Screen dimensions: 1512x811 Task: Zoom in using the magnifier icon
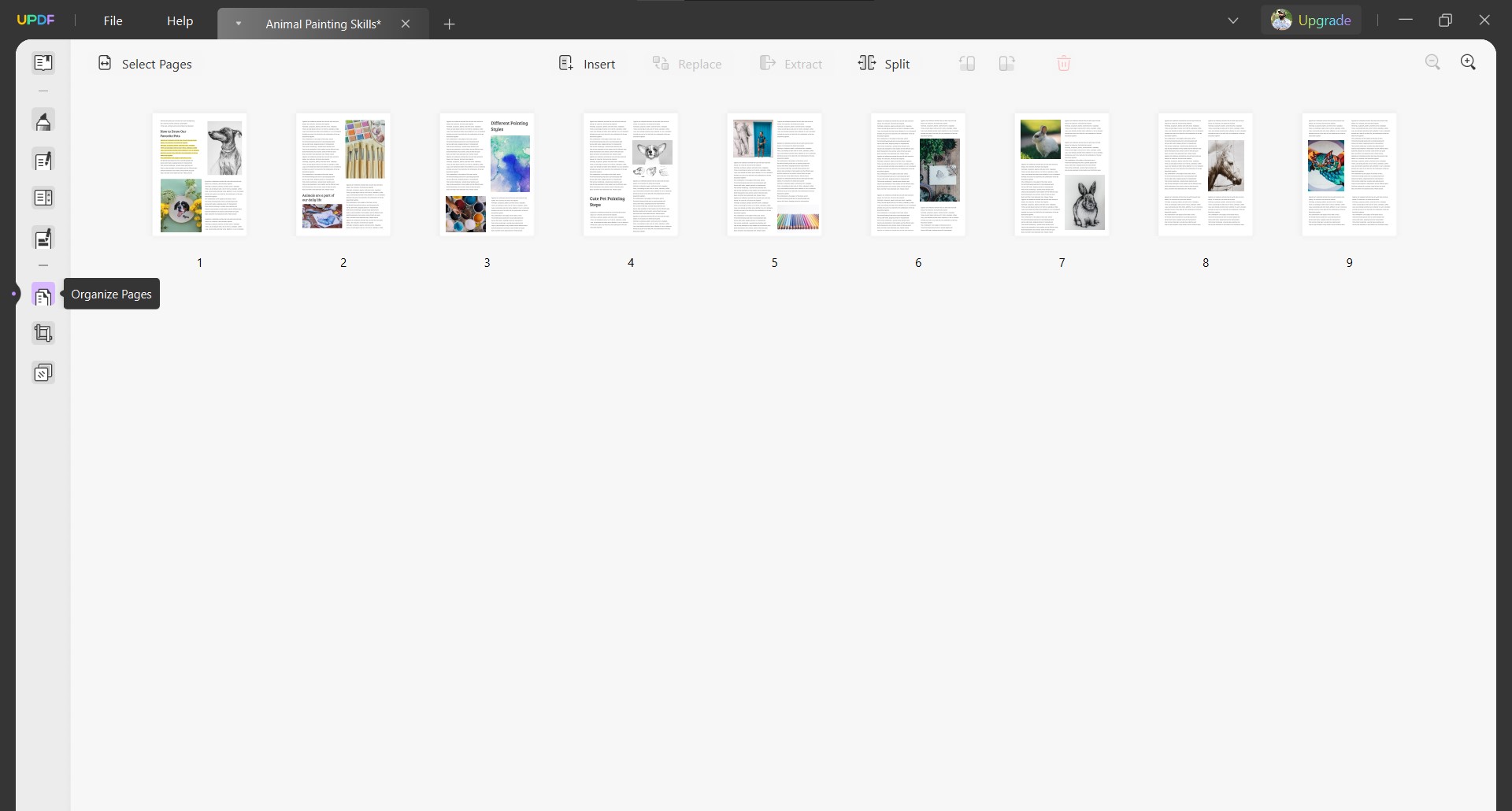click(1469, 61)
